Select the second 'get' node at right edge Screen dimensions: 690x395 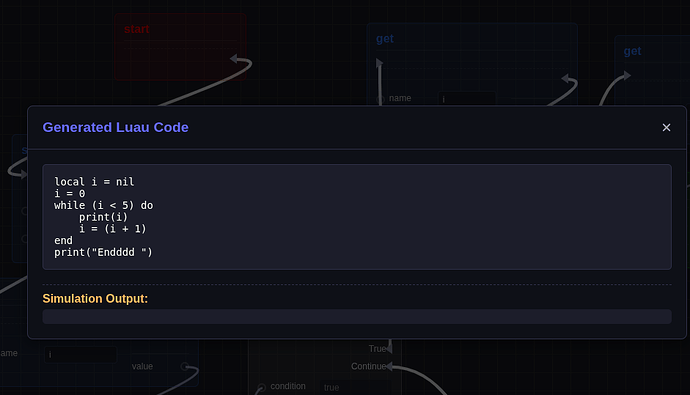[x=632, y=51]
